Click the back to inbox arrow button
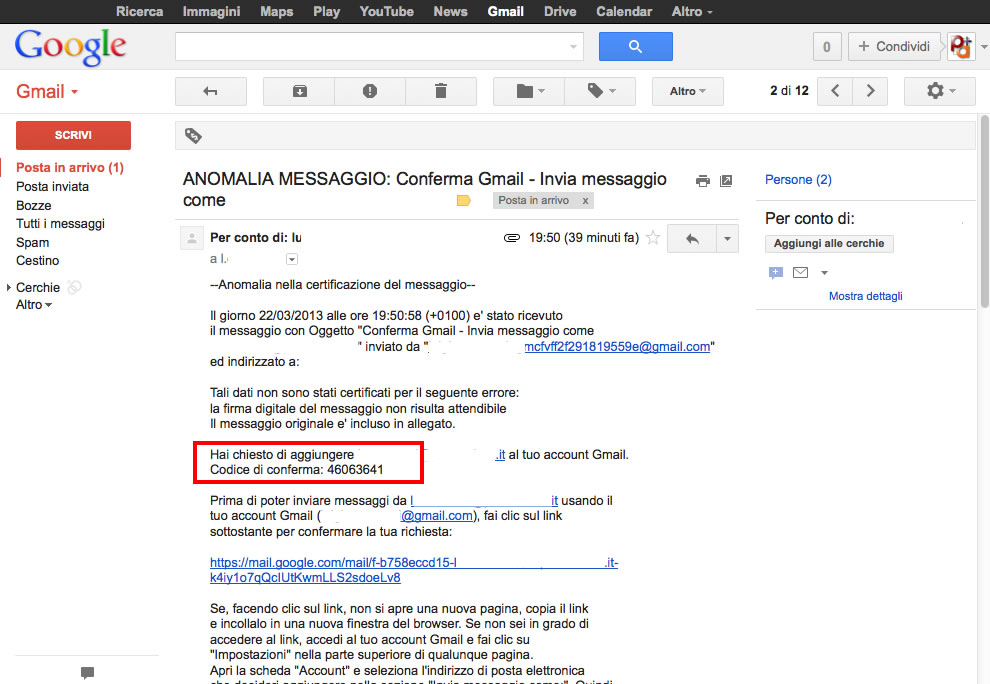Screen dimensions: 990x684 210,91
